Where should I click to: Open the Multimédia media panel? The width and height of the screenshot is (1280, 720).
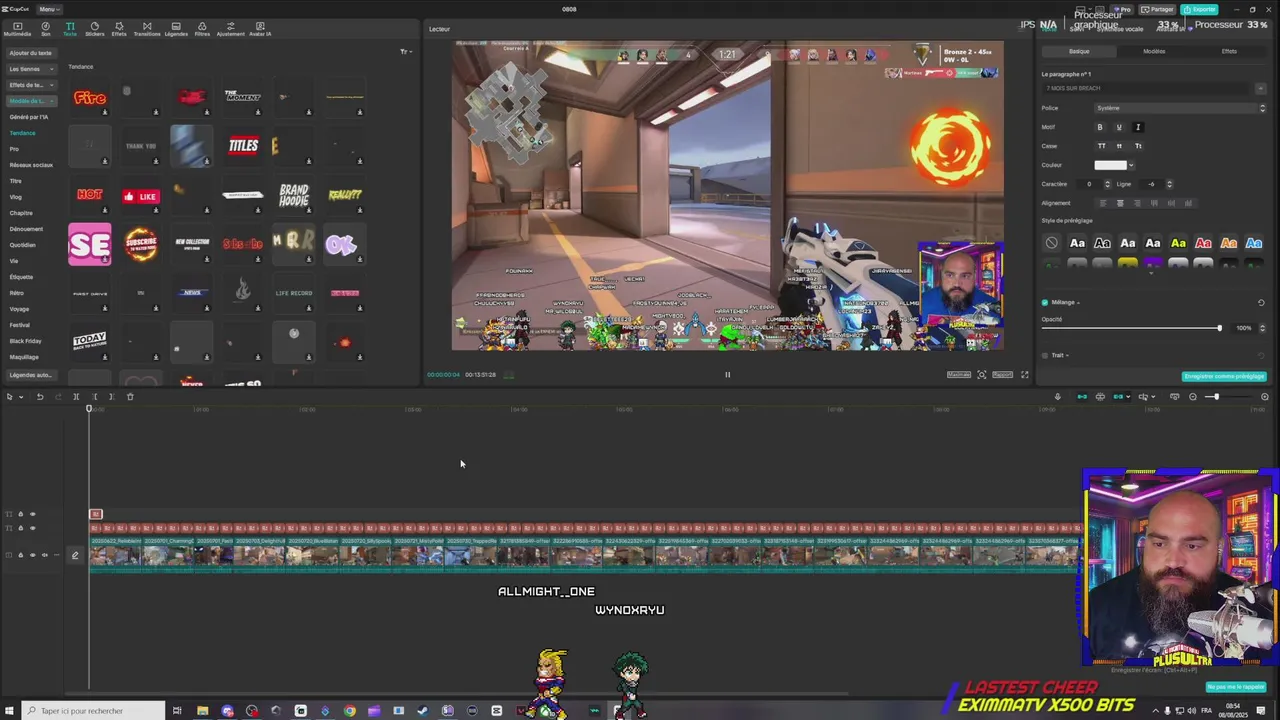(x=17, y=29)
